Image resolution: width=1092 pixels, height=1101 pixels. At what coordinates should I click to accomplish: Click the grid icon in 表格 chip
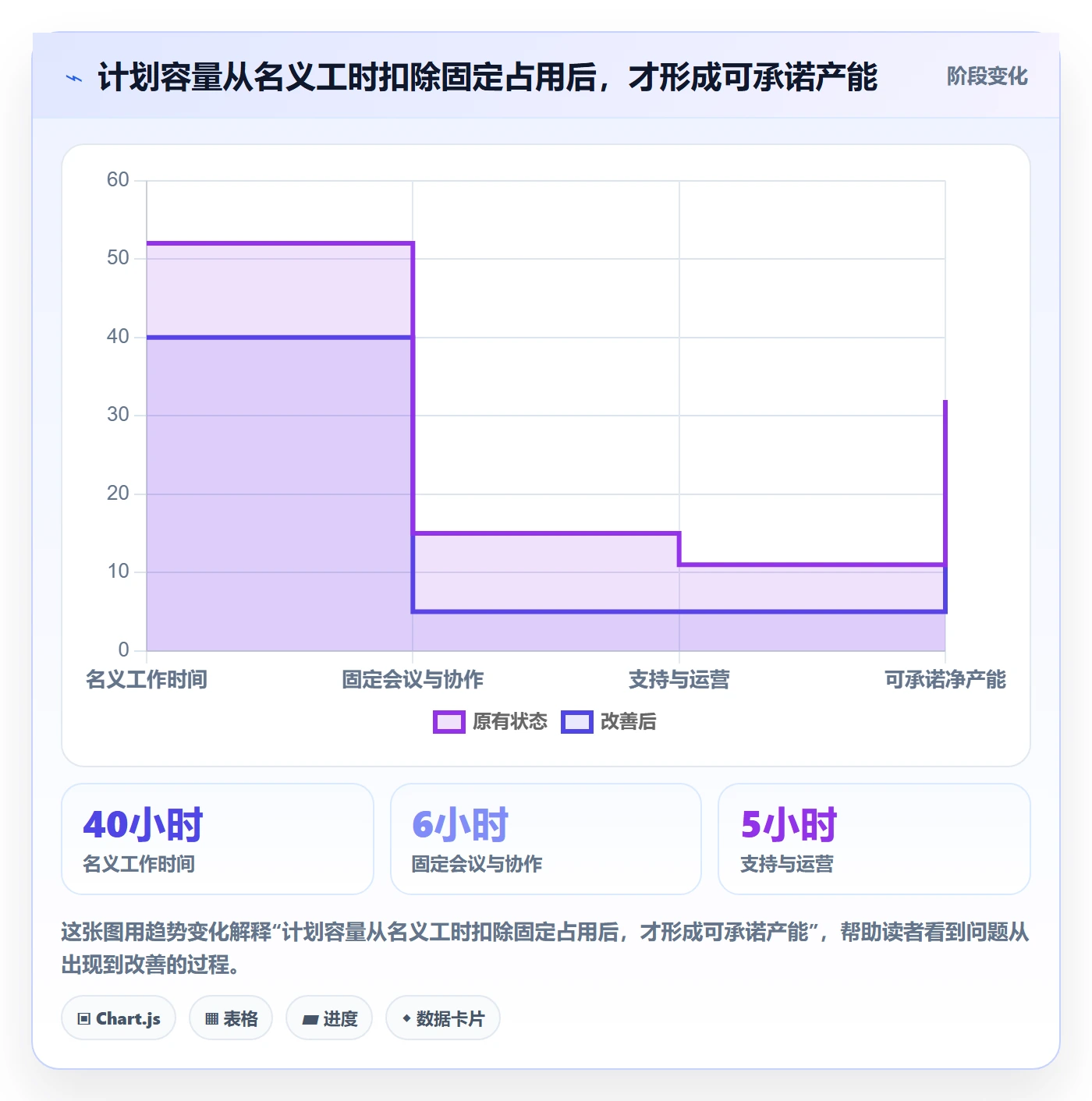211,1019
